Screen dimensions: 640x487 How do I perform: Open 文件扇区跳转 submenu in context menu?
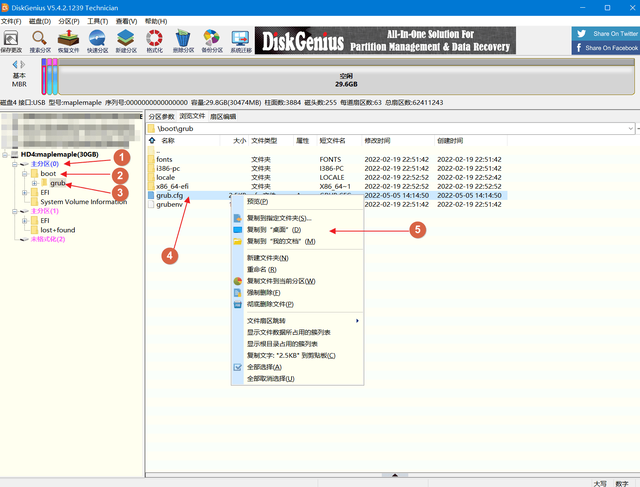coord(297,321)
